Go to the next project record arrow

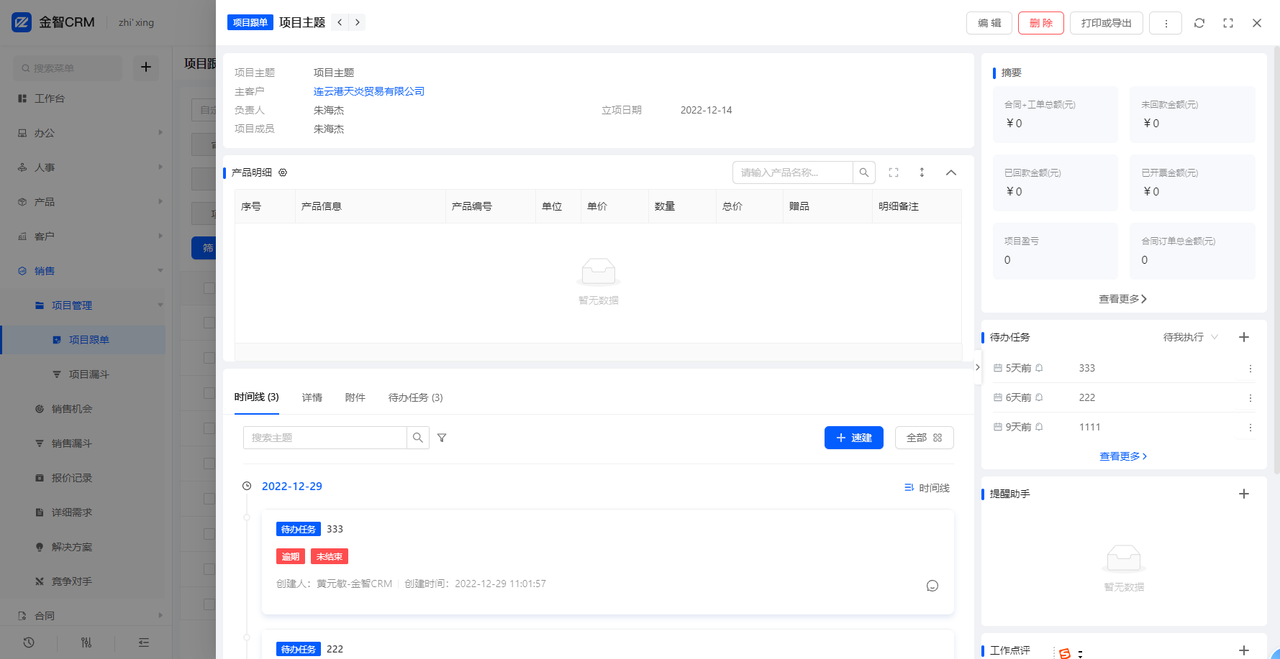[357, 22]
